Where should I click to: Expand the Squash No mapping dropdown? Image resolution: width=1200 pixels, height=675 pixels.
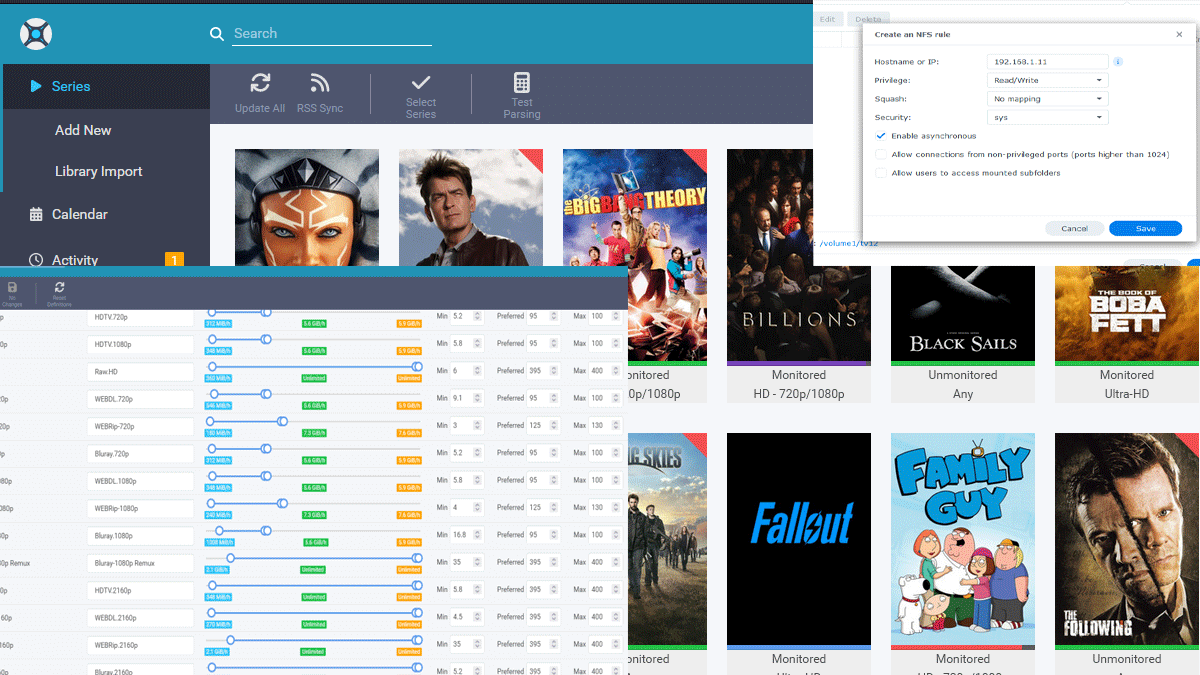[1047, 99]
